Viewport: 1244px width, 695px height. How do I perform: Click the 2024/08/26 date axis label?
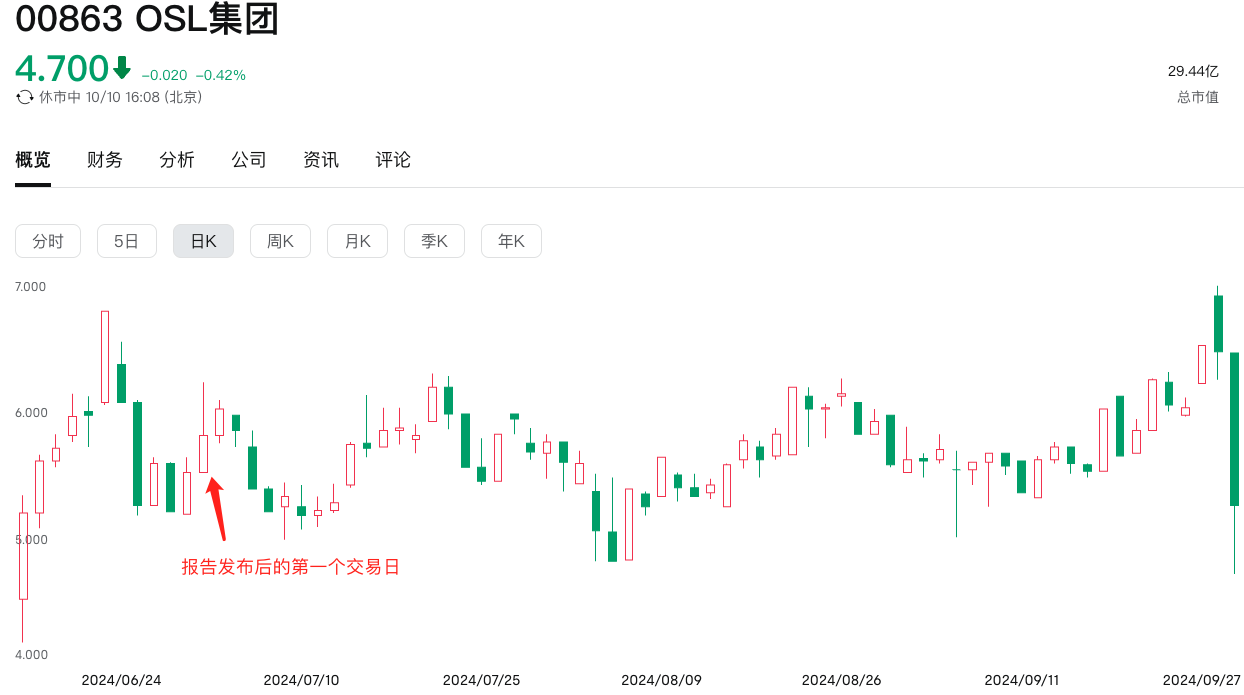841,680
